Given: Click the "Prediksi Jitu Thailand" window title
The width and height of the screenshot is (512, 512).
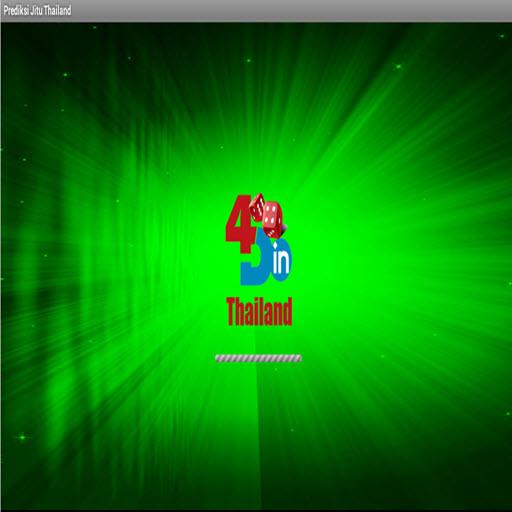Looking at the screenshot, I should pyautogui.click(x=37, y=10).
